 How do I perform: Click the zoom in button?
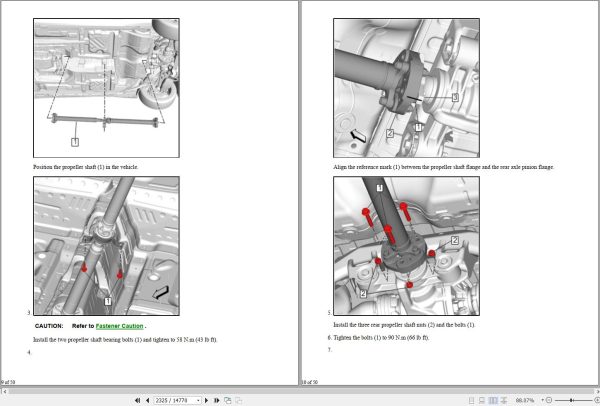tap(597, 400)
